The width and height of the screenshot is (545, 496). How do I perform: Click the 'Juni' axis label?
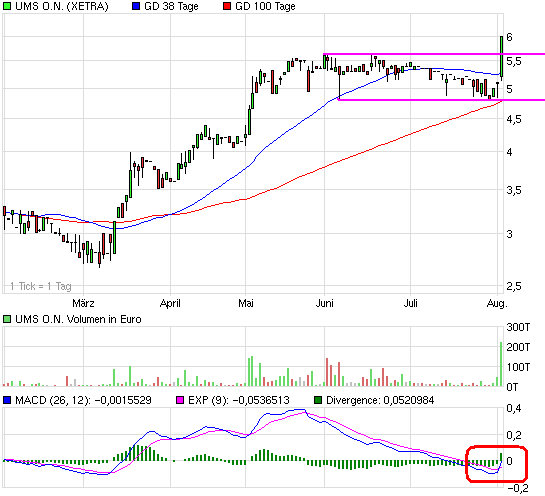325,303
